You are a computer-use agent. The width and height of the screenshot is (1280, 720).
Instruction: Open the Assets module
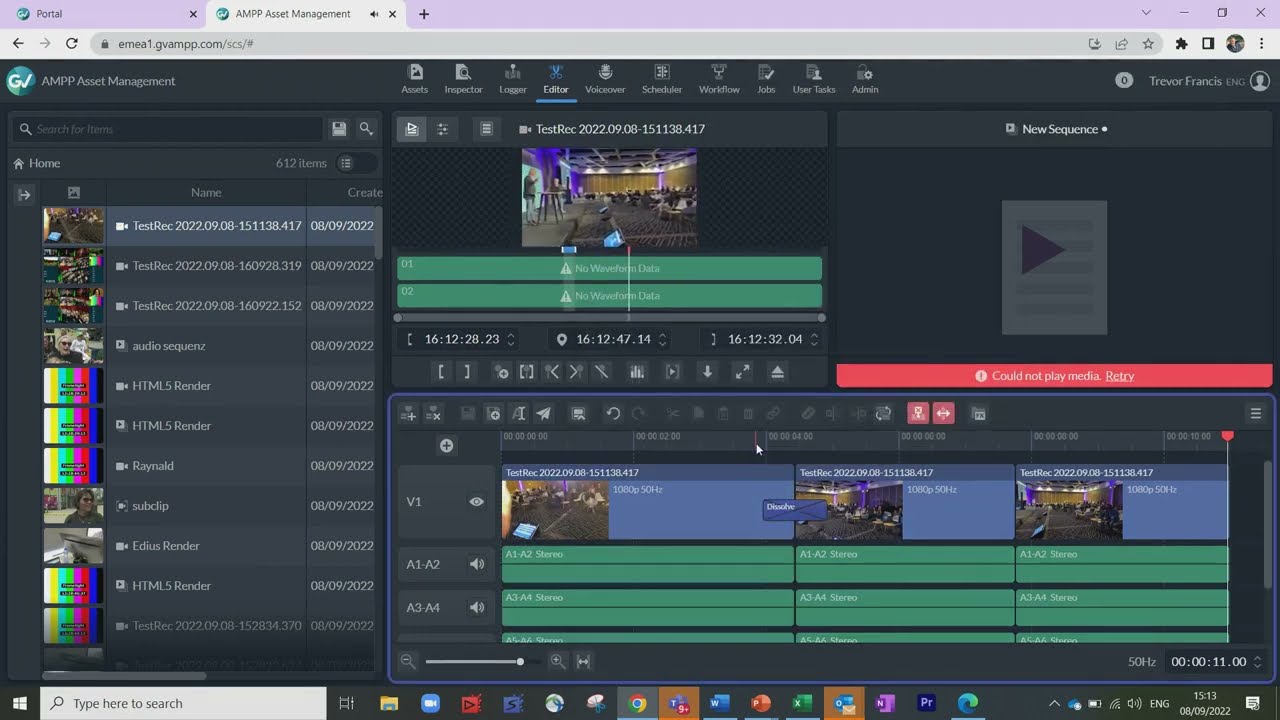click(x=415, y=79)
